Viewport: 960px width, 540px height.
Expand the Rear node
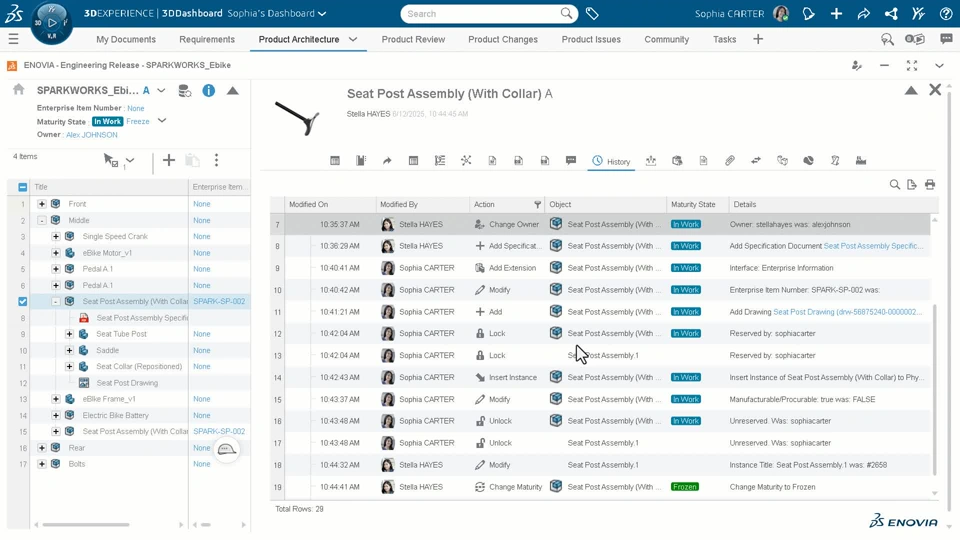(42, 448)
